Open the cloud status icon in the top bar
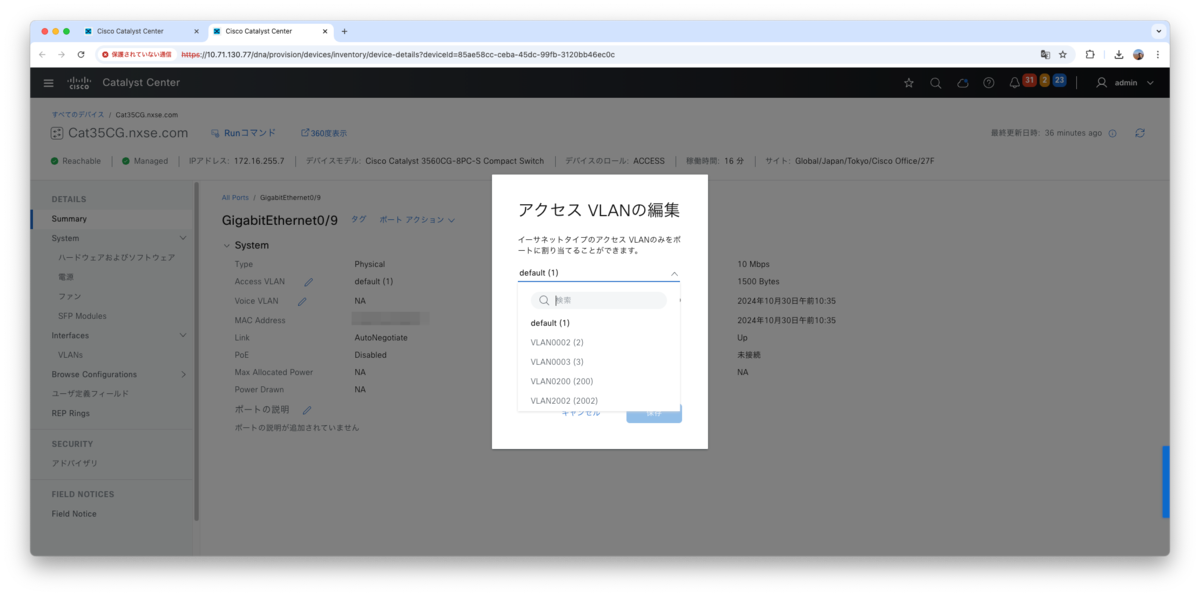The height and width of the screenshot is (596, 1200). tap(962, 83)
